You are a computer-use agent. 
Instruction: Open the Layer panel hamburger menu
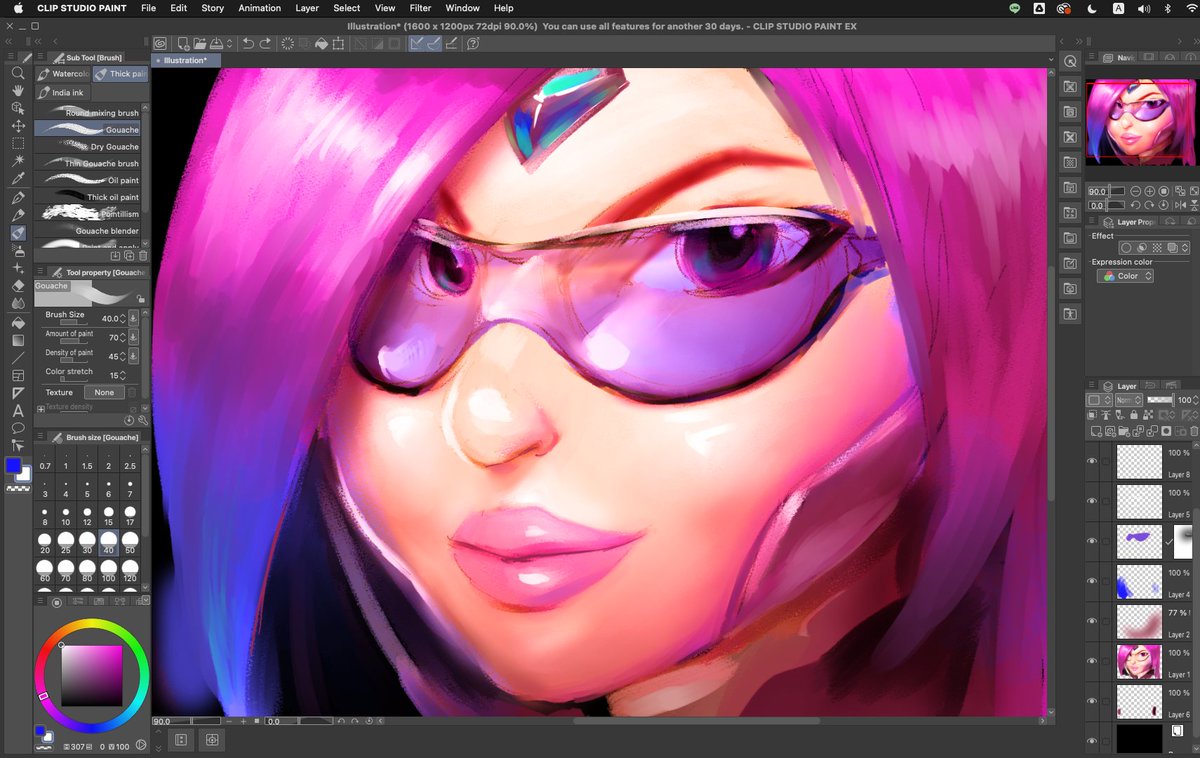[1093, 386]
